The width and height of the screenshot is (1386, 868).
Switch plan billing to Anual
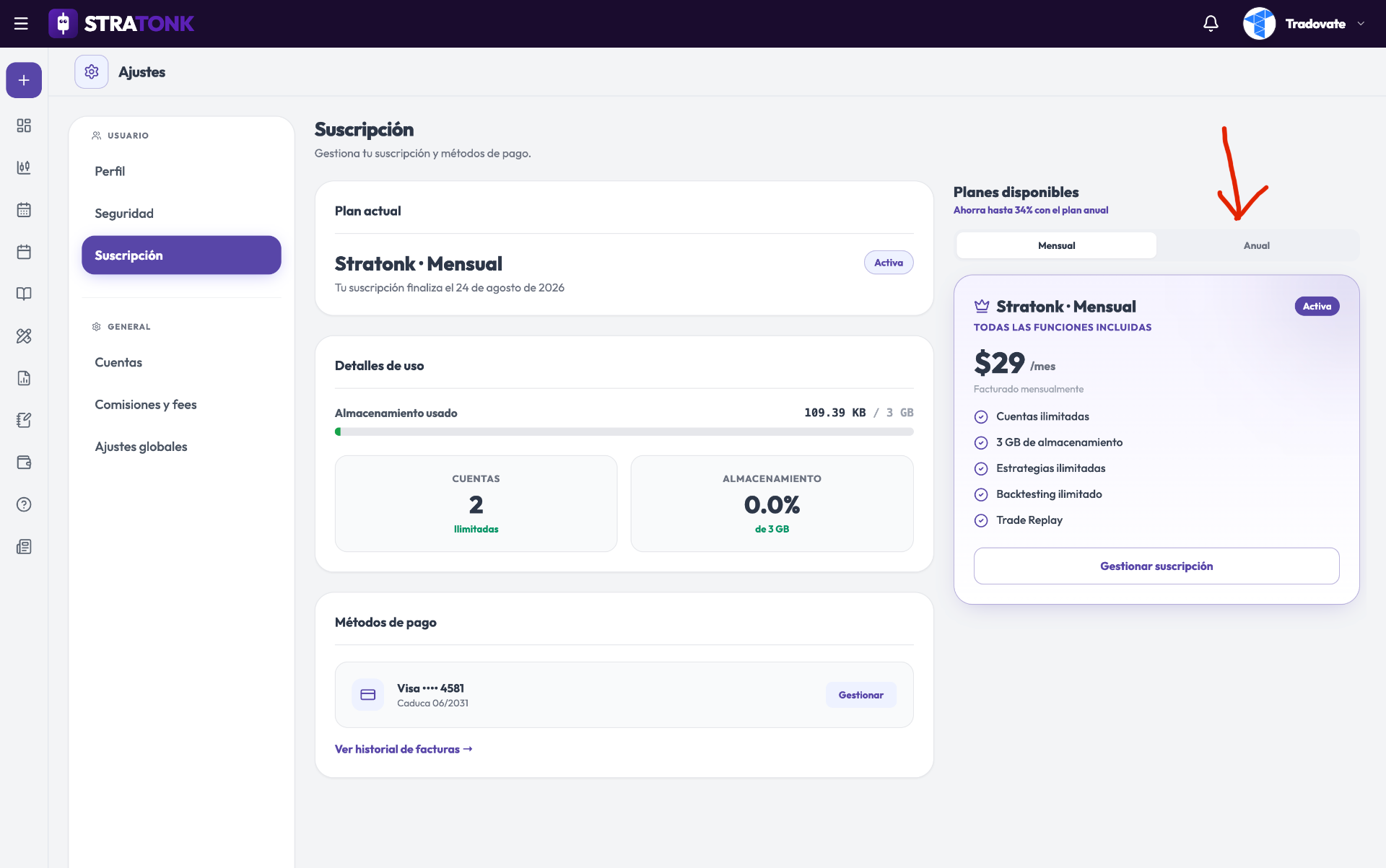1257,245
